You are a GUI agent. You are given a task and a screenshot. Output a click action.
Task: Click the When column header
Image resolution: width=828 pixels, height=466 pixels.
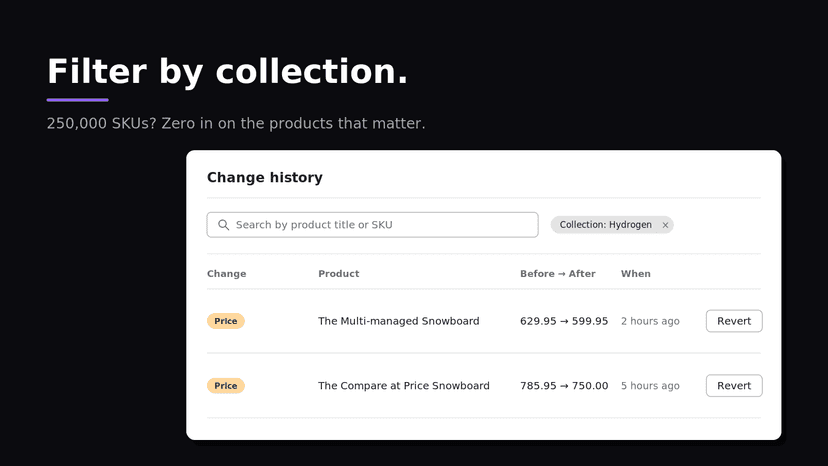coord(636,274)
